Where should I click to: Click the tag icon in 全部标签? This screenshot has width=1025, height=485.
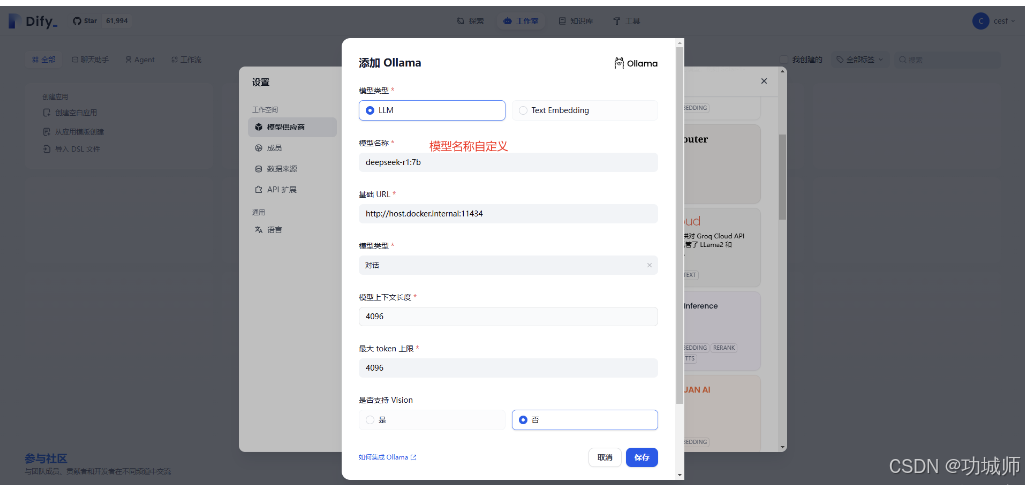pos(839,59)
